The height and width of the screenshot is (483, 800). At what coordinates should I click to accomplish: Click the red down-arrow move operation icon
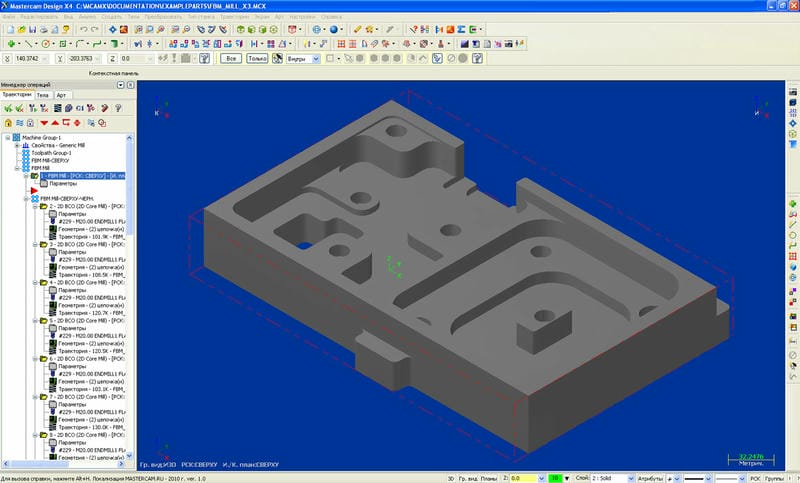pos(44,123)
